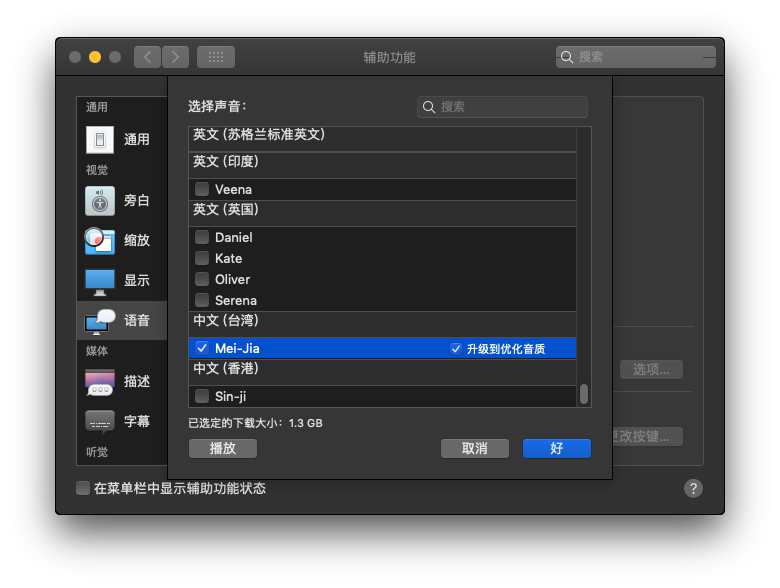The width and height of the screenshot is (780, 588).
Task: Click the voice list vertical scrollbar
Action: tap(584, 394)
